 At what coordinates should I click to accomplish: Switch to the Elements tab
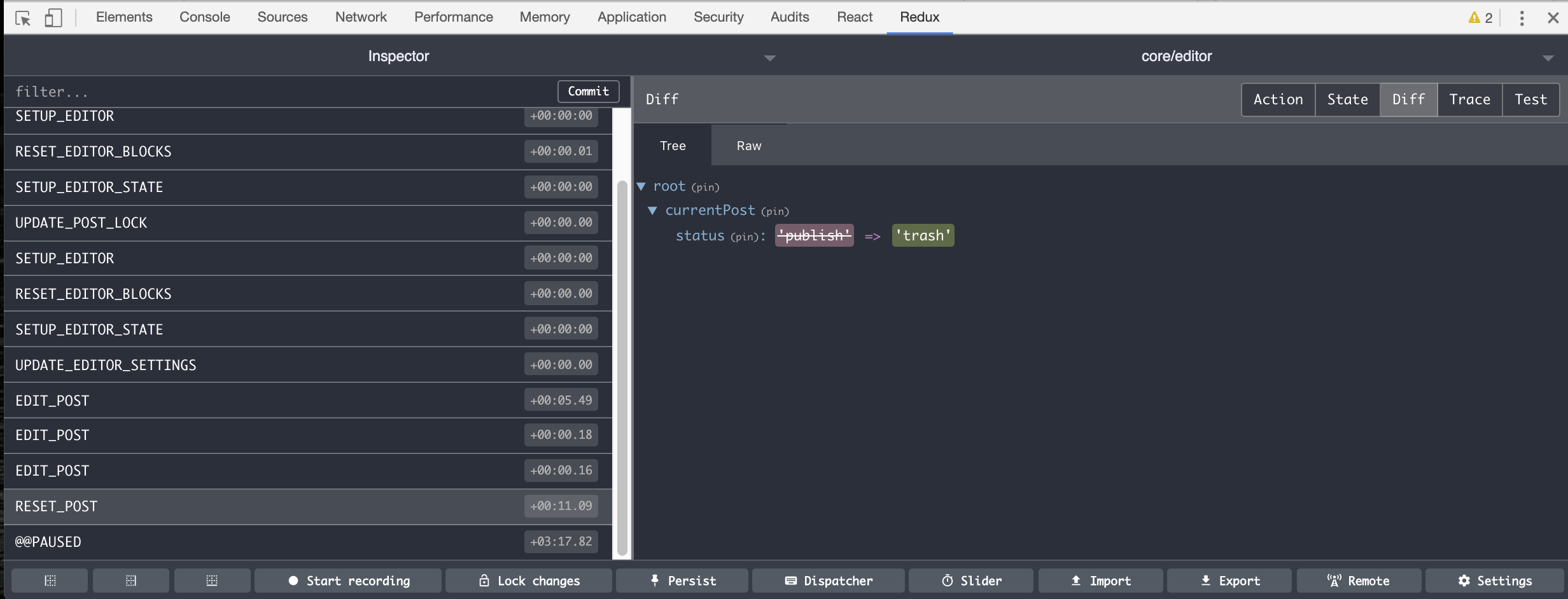(124, 17)
